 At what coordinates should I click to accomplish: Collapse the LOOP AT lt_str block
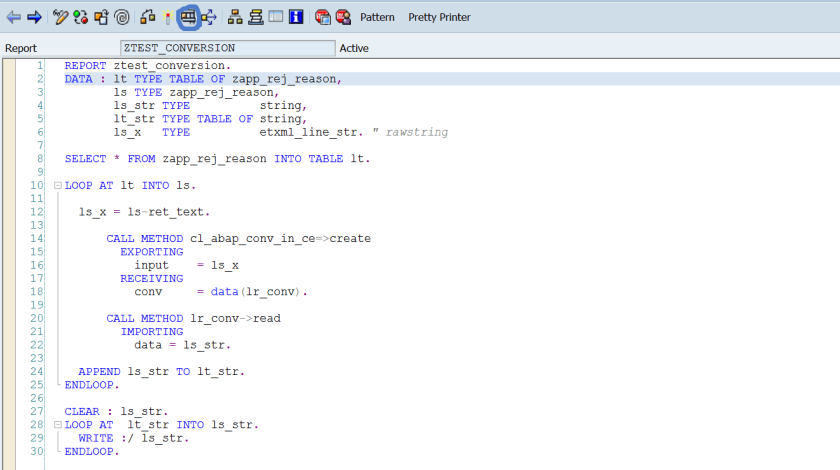(57, 425)
